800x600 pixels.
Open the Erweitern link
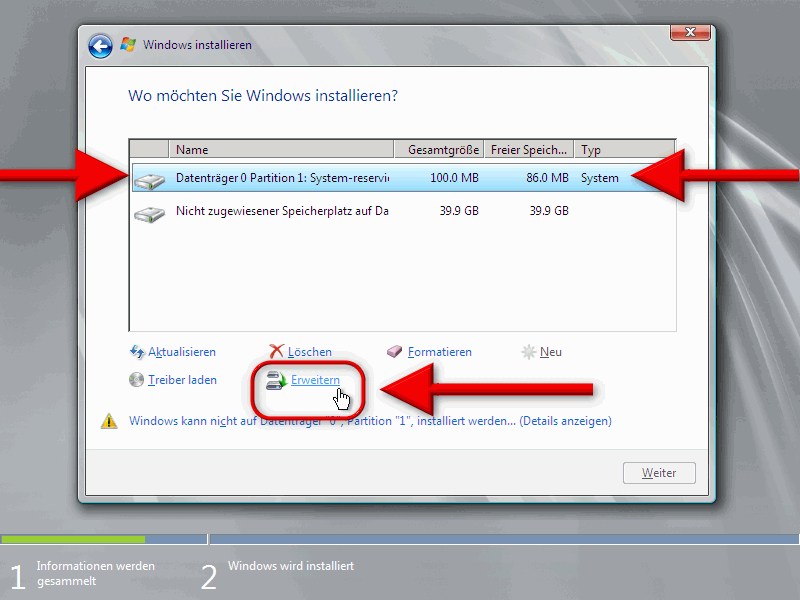pyautogui.click(x=315, y=380)
